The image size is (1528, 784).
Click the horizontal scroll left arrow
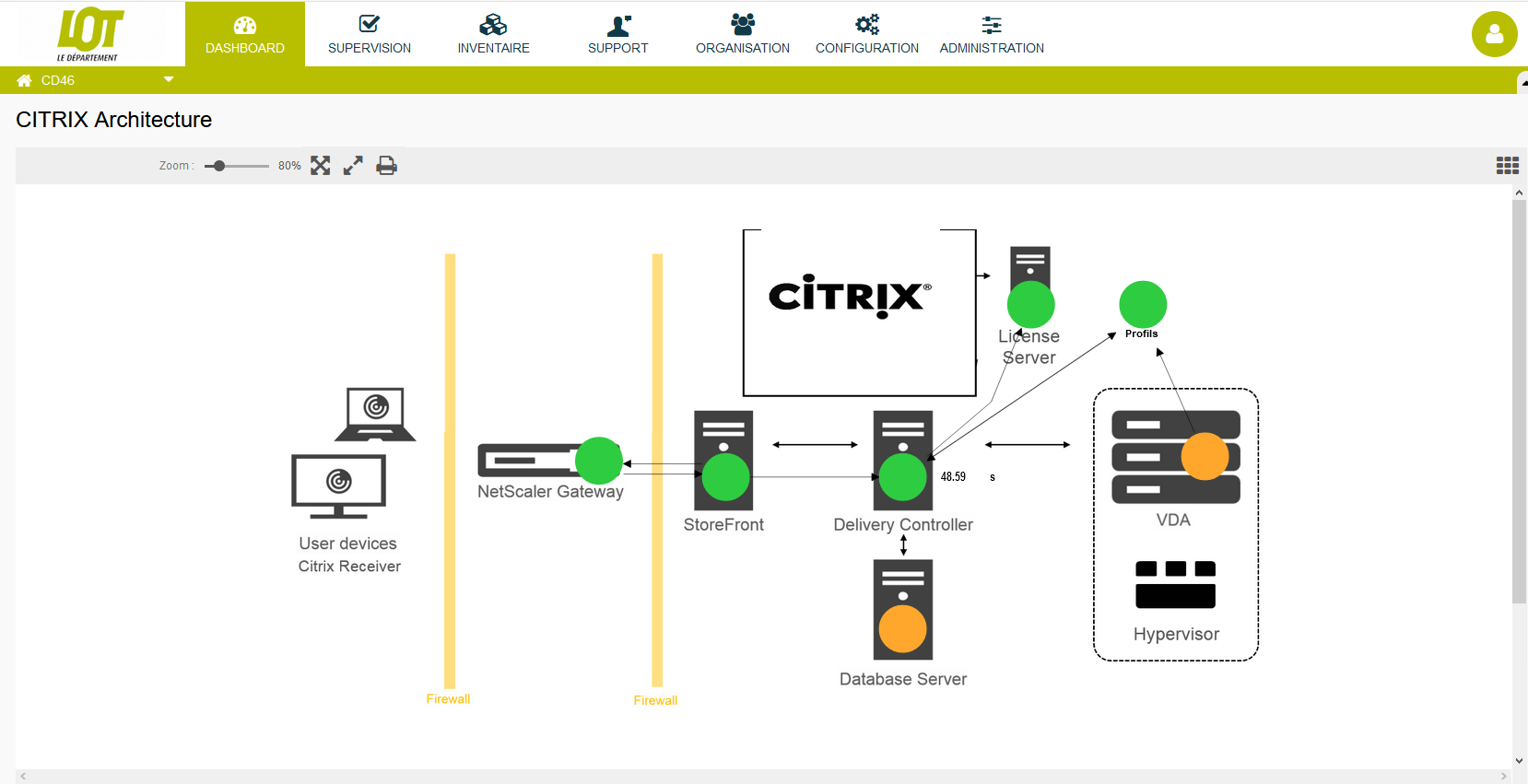coord(23,777)
